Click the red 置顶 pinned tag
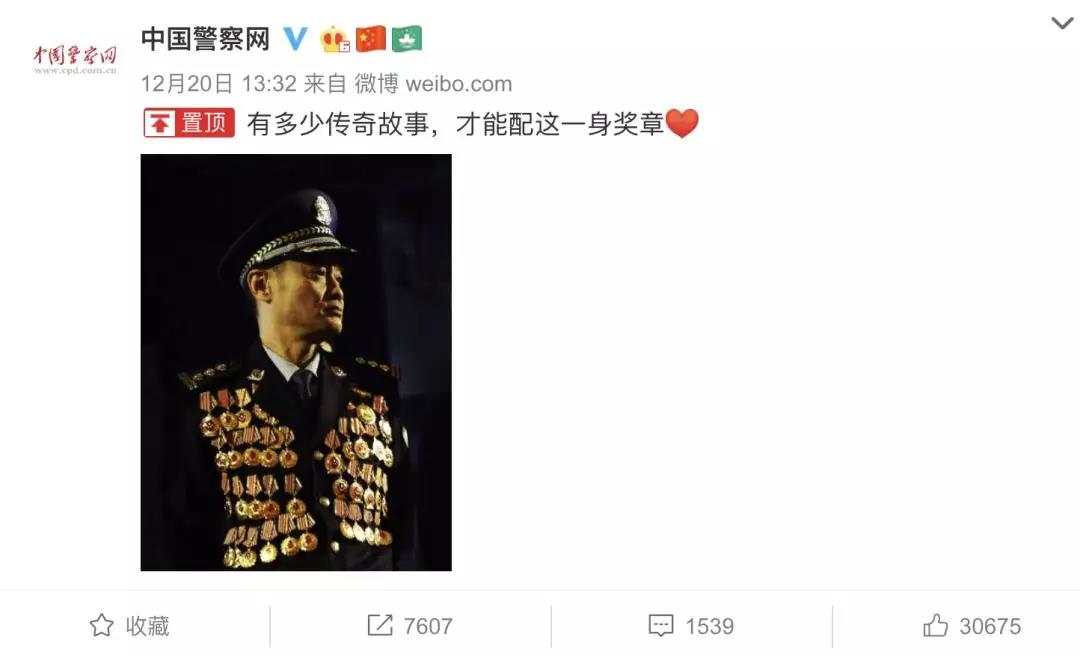This screenshot has height=655, width=1080. click(x=189, y=123)
